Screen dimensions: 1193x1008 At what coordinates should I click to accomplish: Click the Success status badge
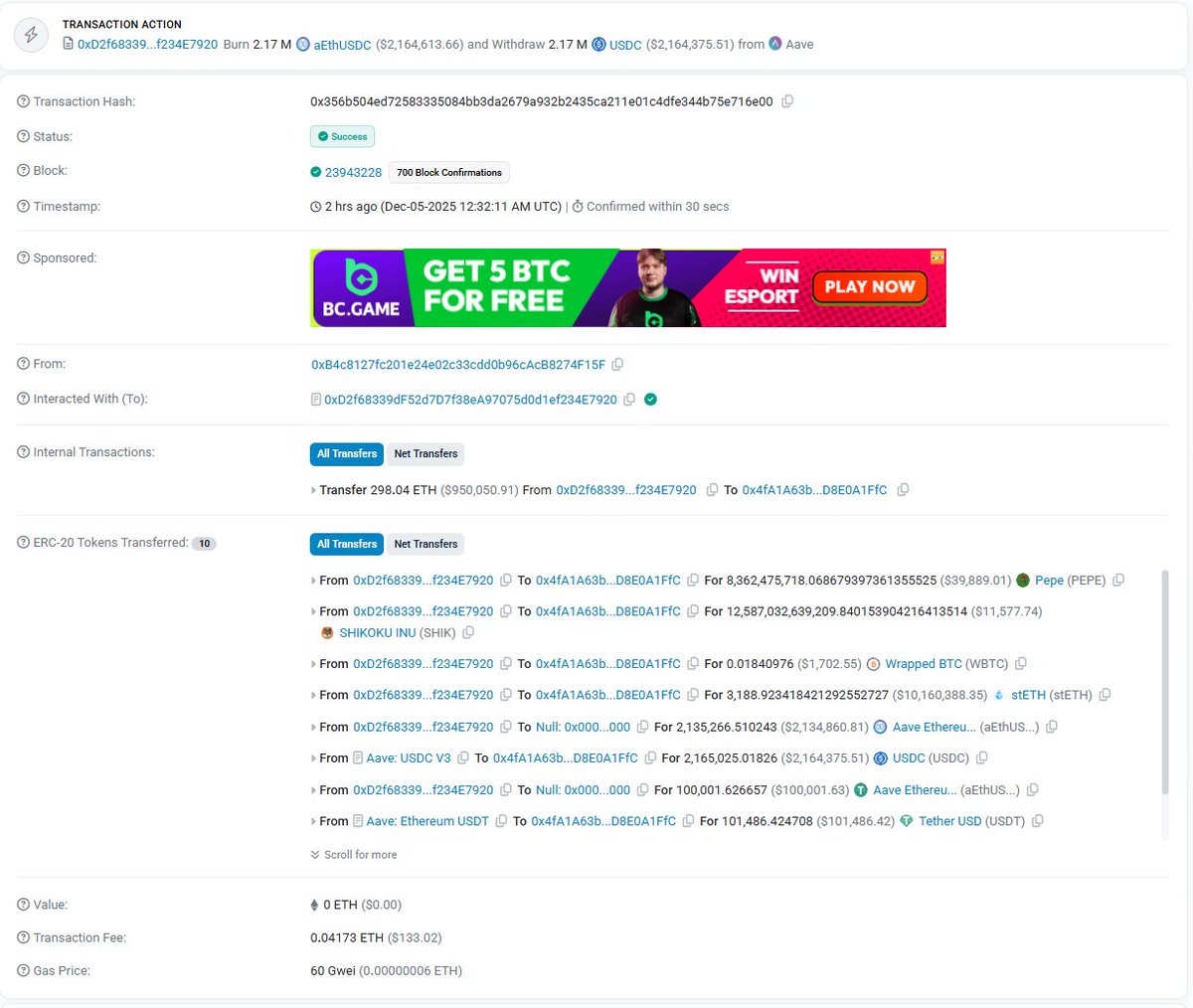click(x=342, y=137)
